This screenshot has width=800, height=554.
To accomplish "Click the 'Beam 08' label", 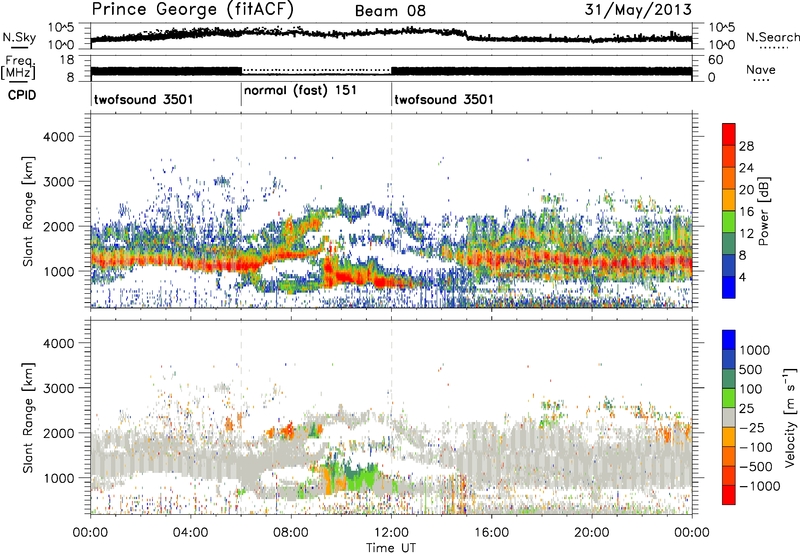I will click(390, 11).
